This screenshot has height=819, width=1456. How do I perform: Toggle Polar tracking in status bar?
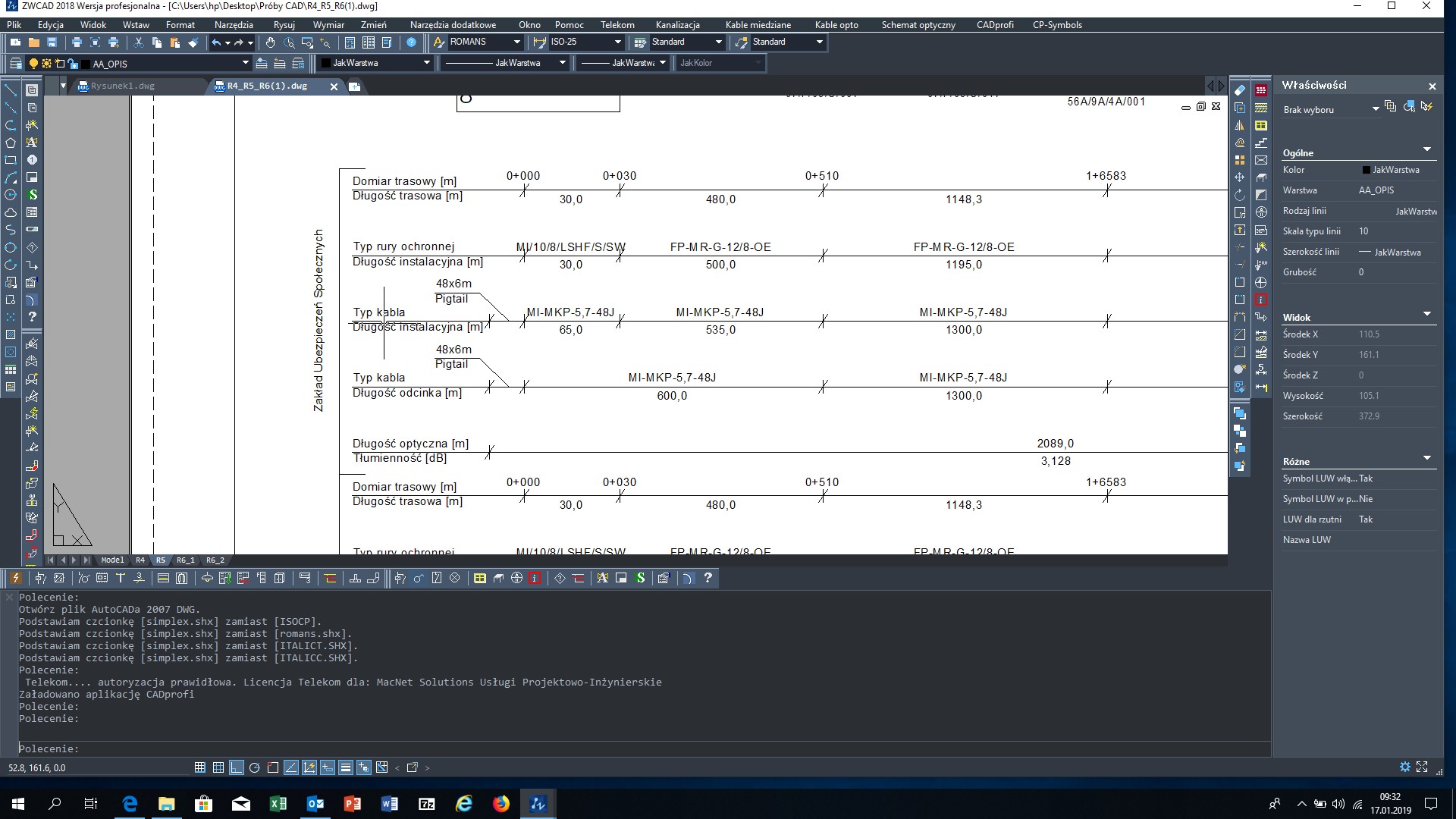(x=255, y=767)
